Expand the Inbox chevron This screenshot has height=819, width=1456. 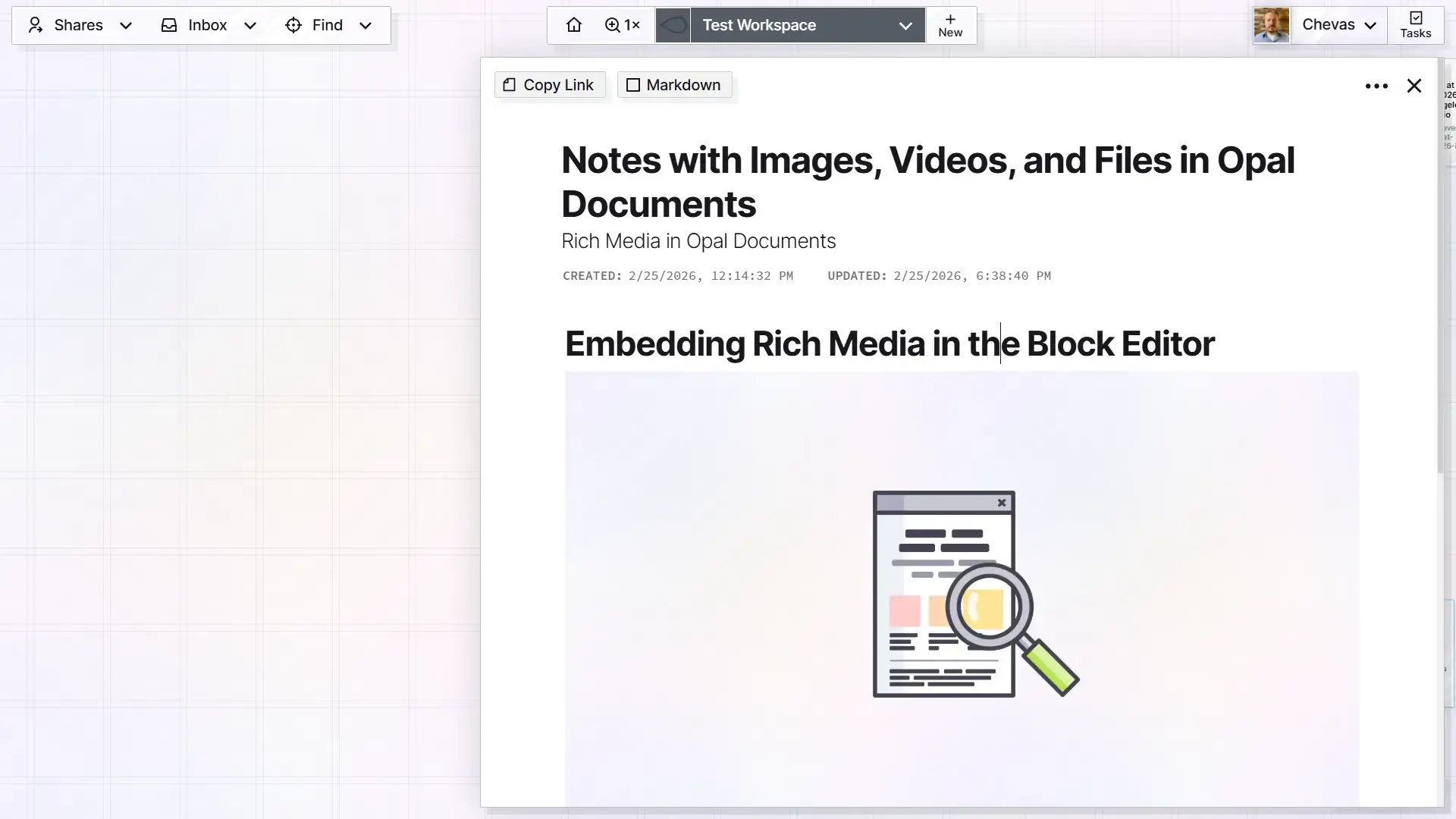(x=250, y=25)
